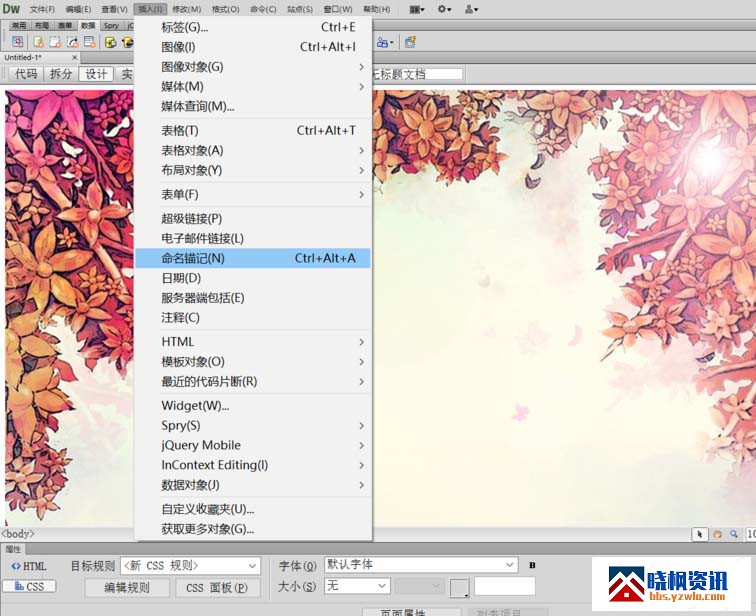Choose 表格(T) menu entry

pos(253,131)
